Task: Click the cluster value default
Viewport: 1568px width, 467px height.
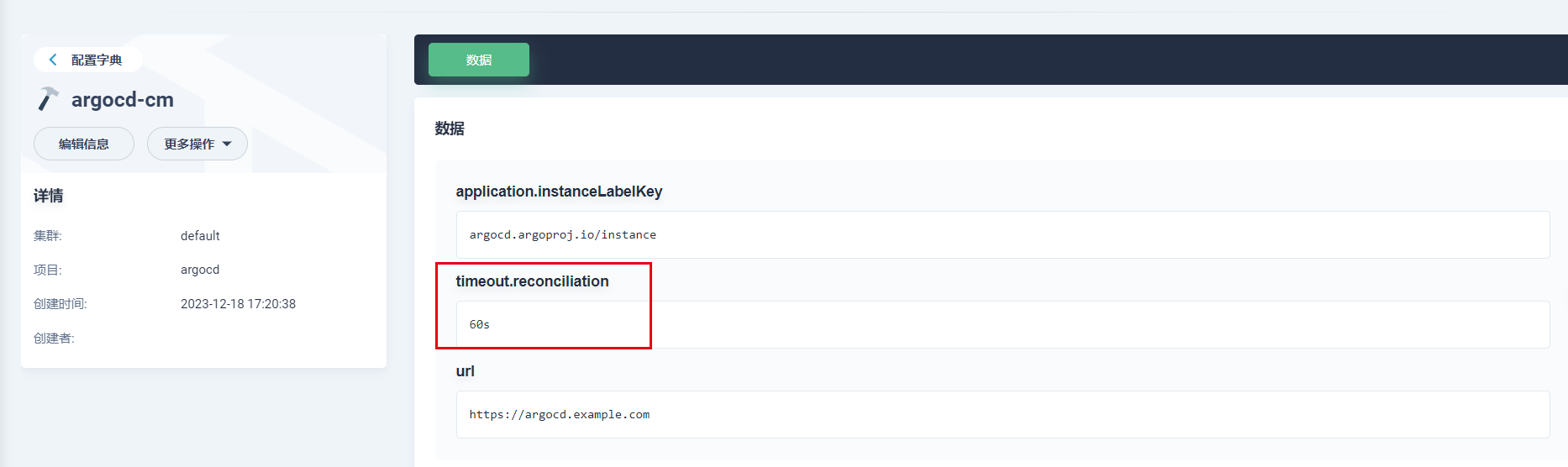Action: coord(200,236)
